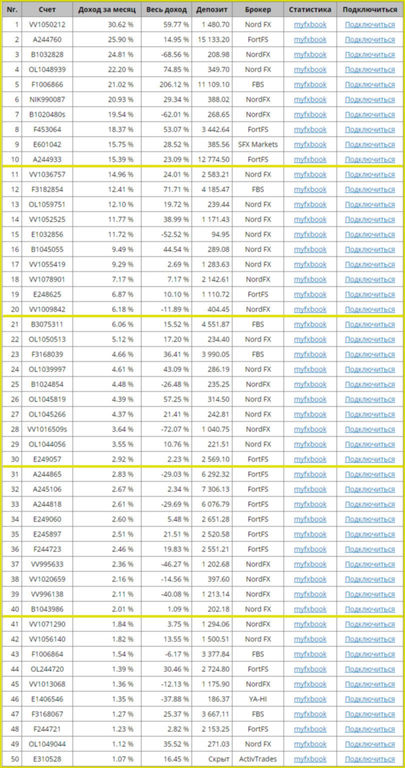View myfxbook stats for account VV1009842
Screen dimensions: 405x768
click(x=310, y=309)
